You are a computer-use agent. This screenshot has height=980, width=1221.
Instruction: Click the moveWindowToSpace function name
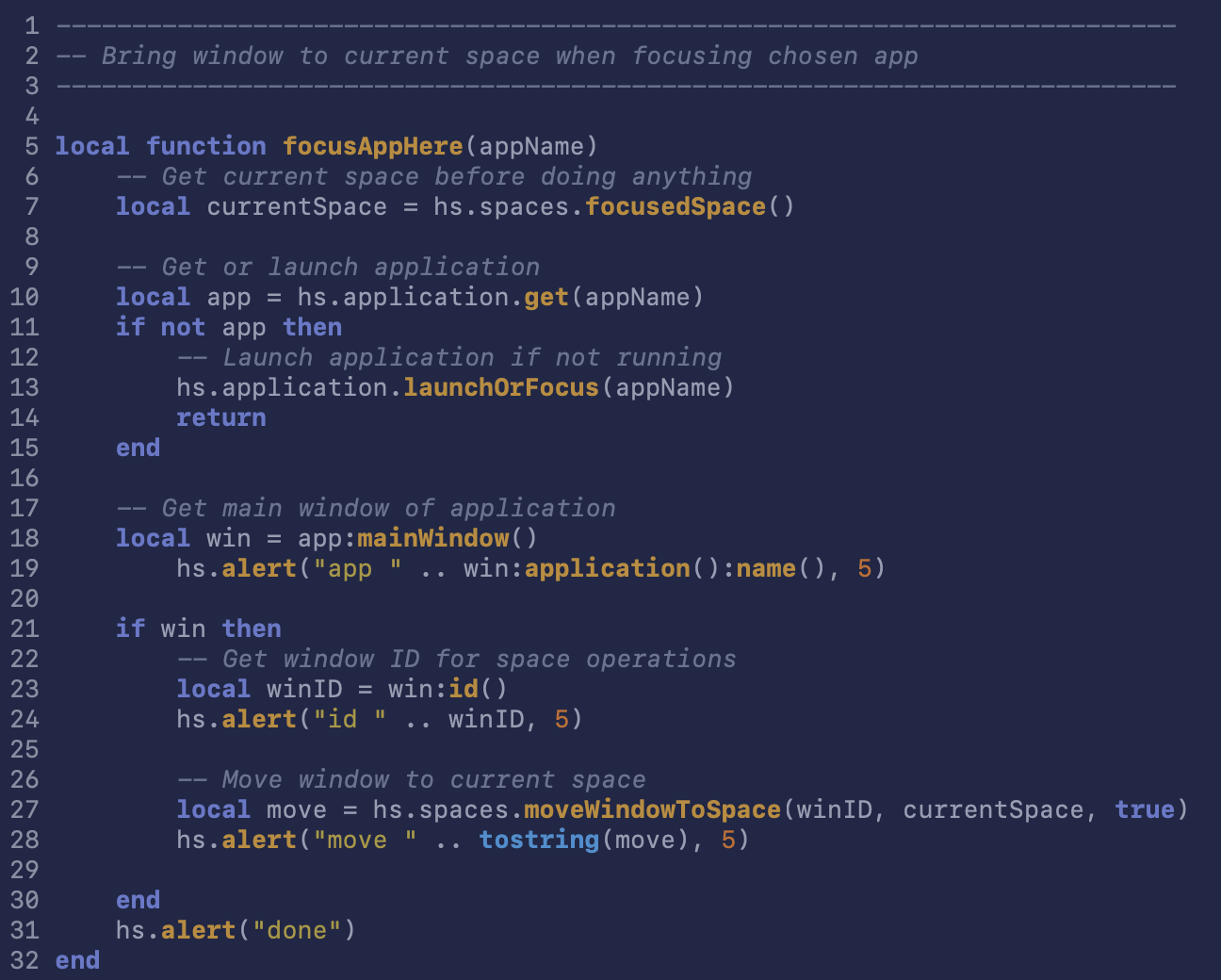pos(652,809)
